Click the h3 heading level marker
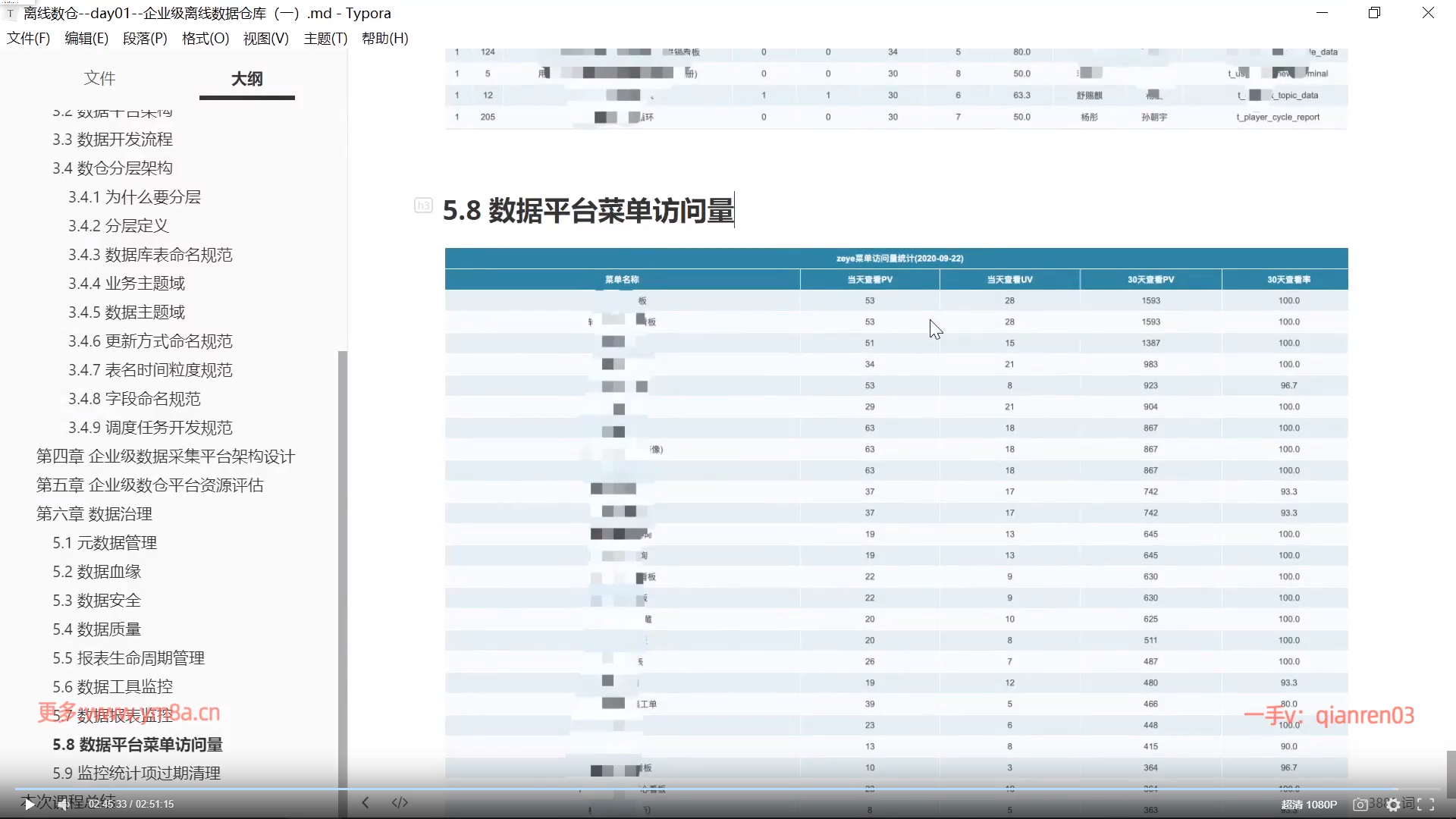The height and width of the screenshot is (819, 1456). click(423, 206)
